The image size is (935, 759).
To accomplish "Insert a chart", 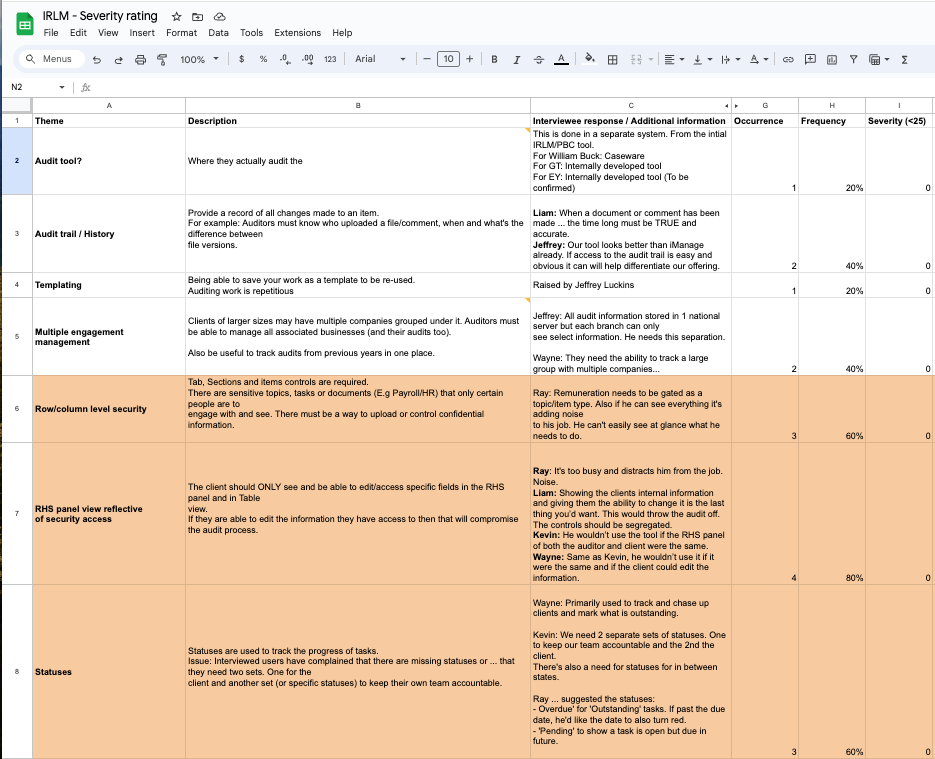I will (x=832, y=59).
